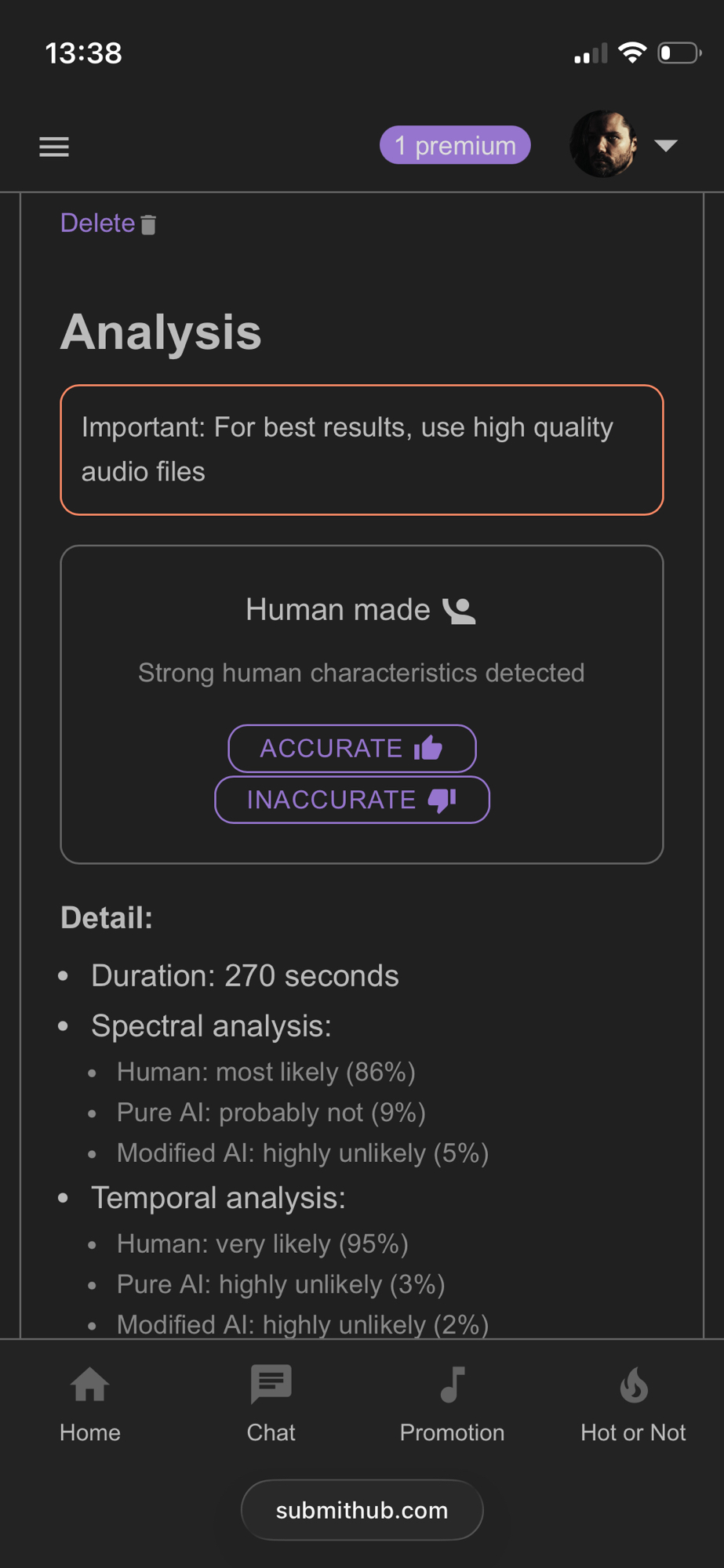The height and width of the screenshot is (1568, 724).
Task: Tap the Hot or Not flame icon
Action: coord(633,1385)
